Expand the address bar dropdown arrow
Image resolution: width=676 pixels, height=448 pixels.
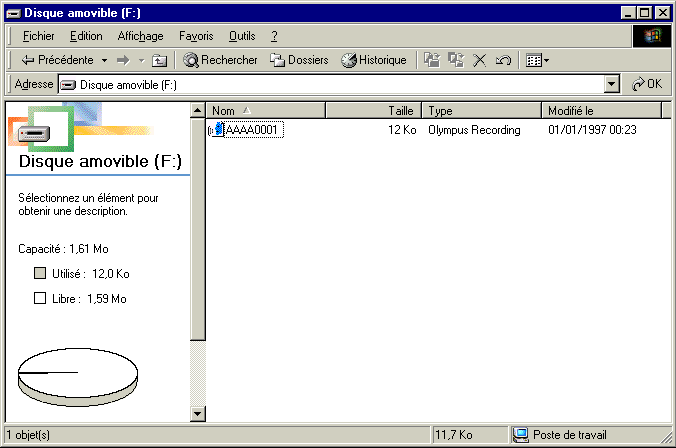point(611,85)
